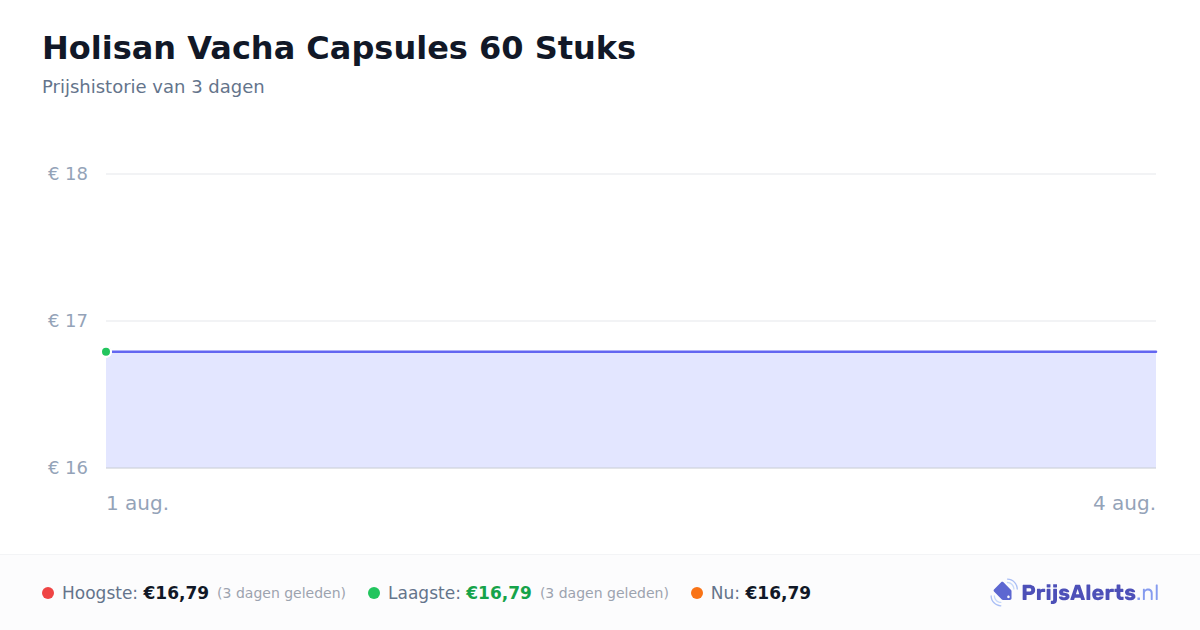
Task: Click the orange Nu legend dot
Action: [697, 593]
